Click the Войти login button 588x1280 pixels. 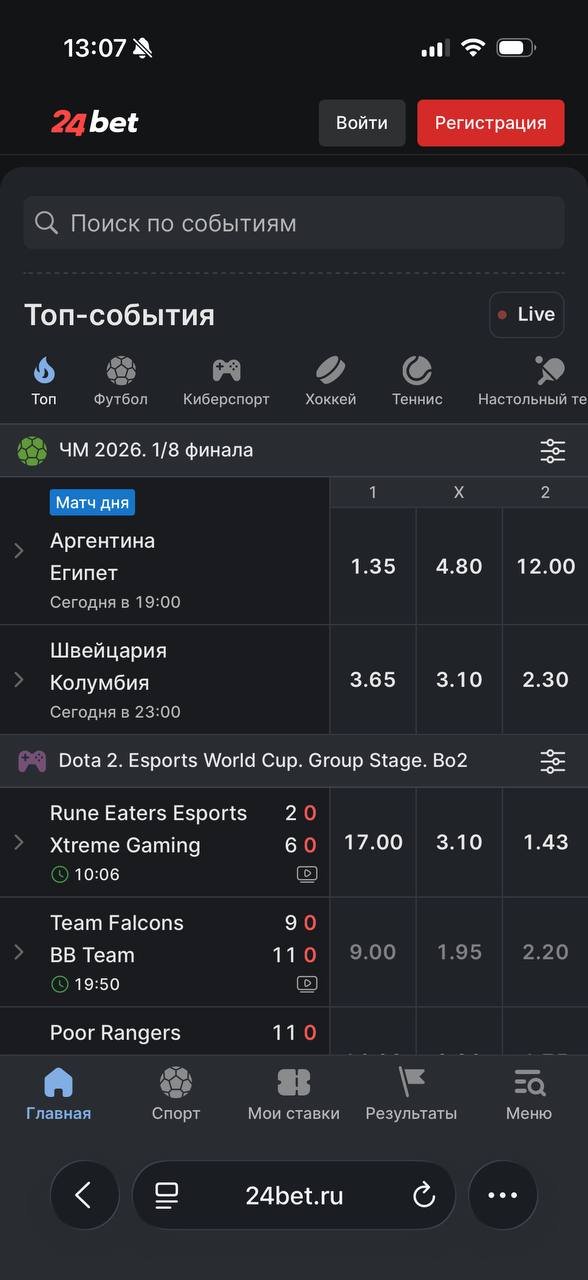(362, 123)
